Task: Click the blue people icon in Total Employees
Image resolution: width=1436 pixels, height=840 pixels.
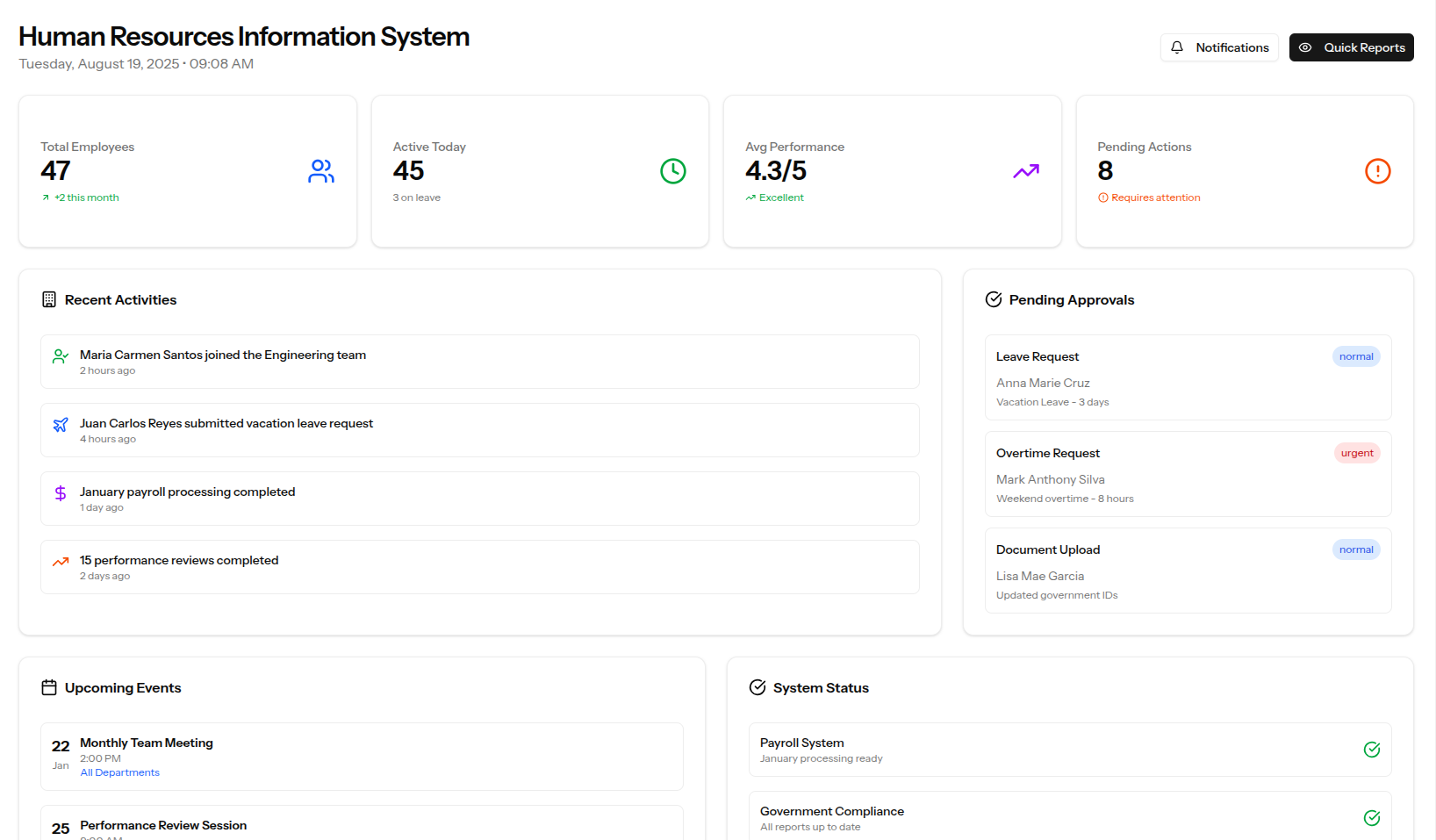Action: click(x=321, y=171)
